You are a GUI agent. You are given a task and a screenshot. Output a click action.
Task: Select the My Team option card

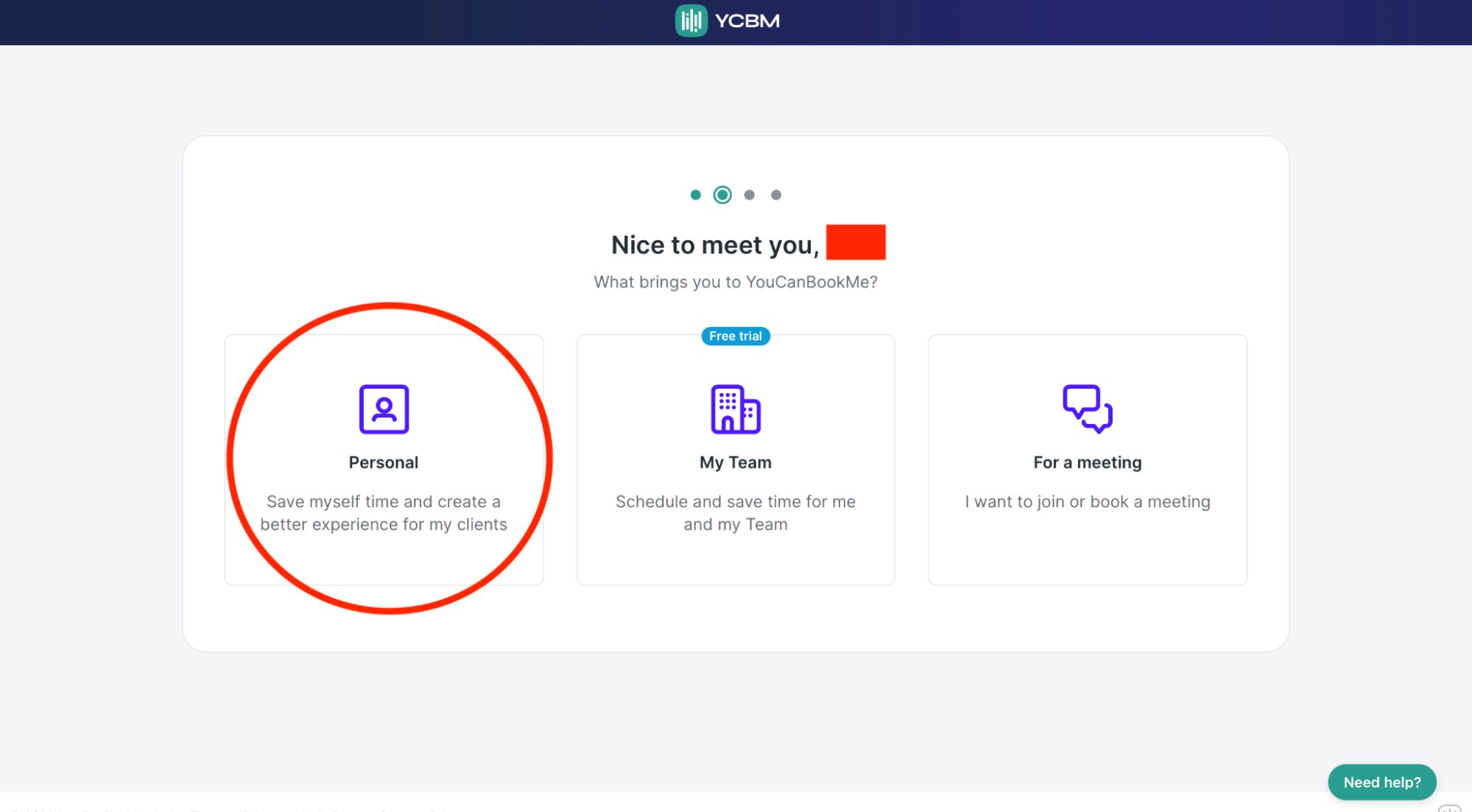click(735, 459)
